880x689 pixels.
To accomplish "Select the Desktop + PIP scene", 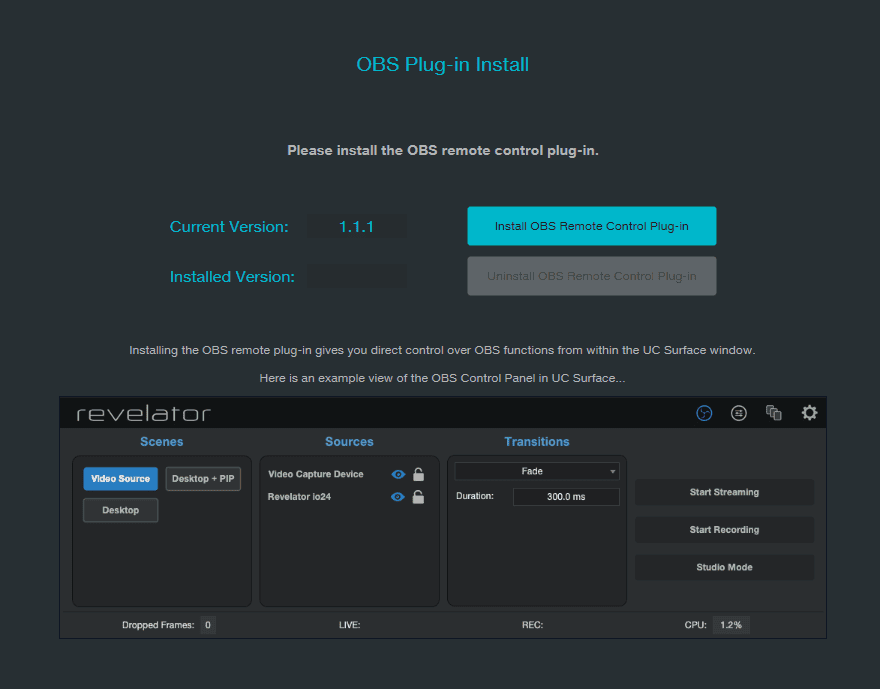I will click(203, 479).
